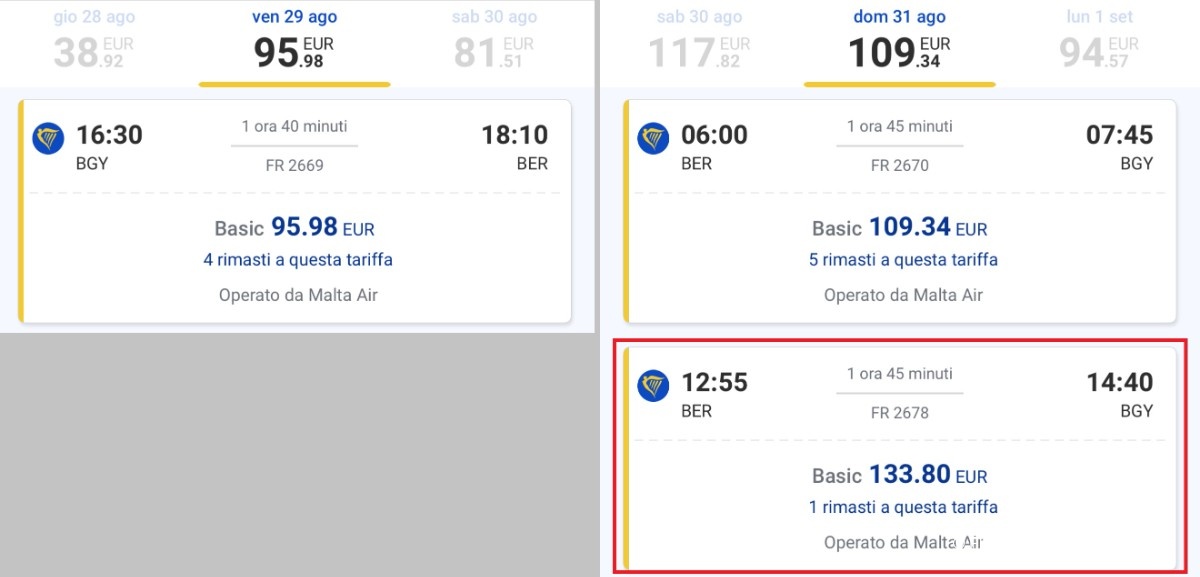
Task: Select Basic 95.98 EUR fare
Action: [295, 228]
